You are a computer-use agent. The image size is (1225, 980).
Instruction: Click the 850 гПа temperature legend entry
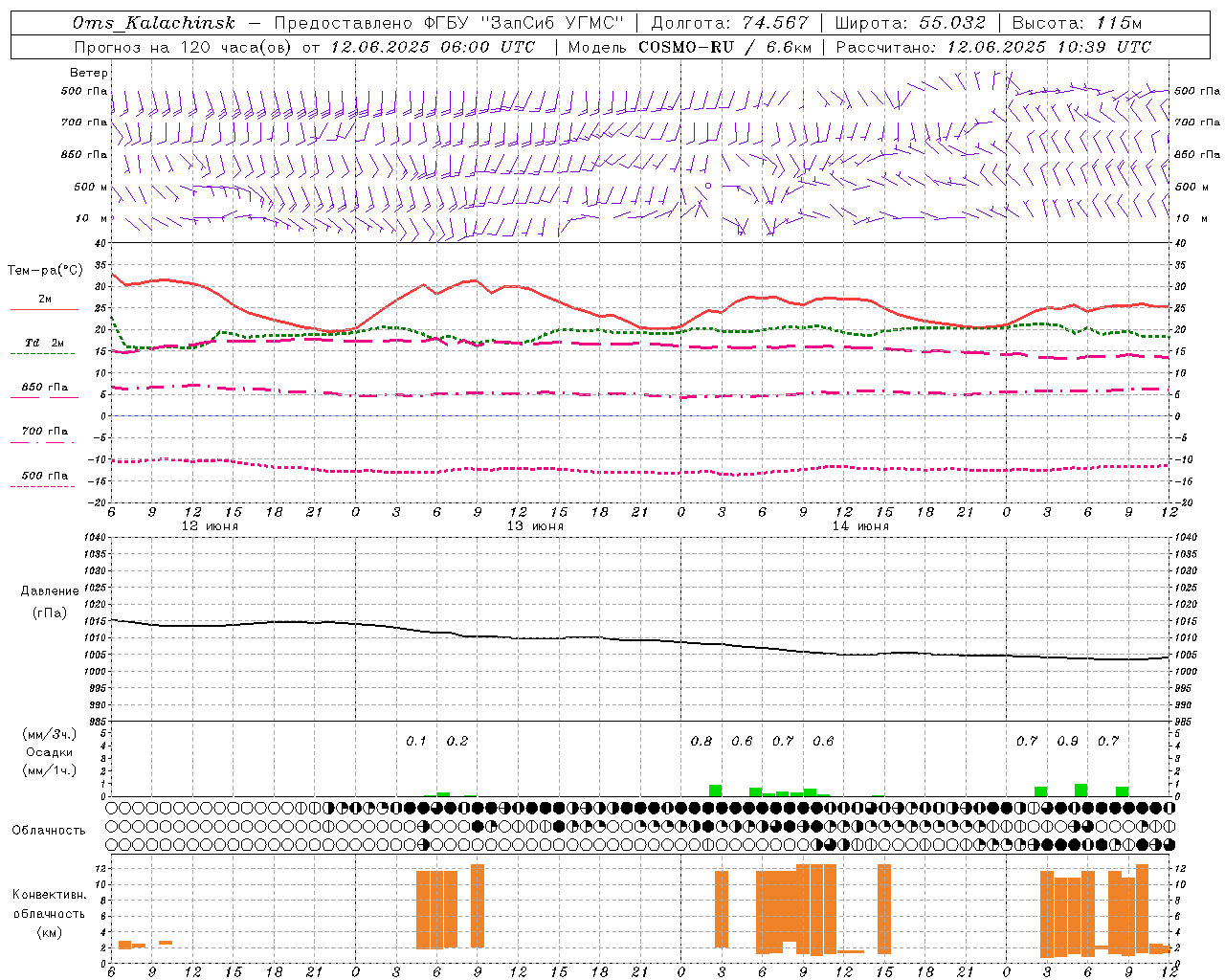point(44,388)
